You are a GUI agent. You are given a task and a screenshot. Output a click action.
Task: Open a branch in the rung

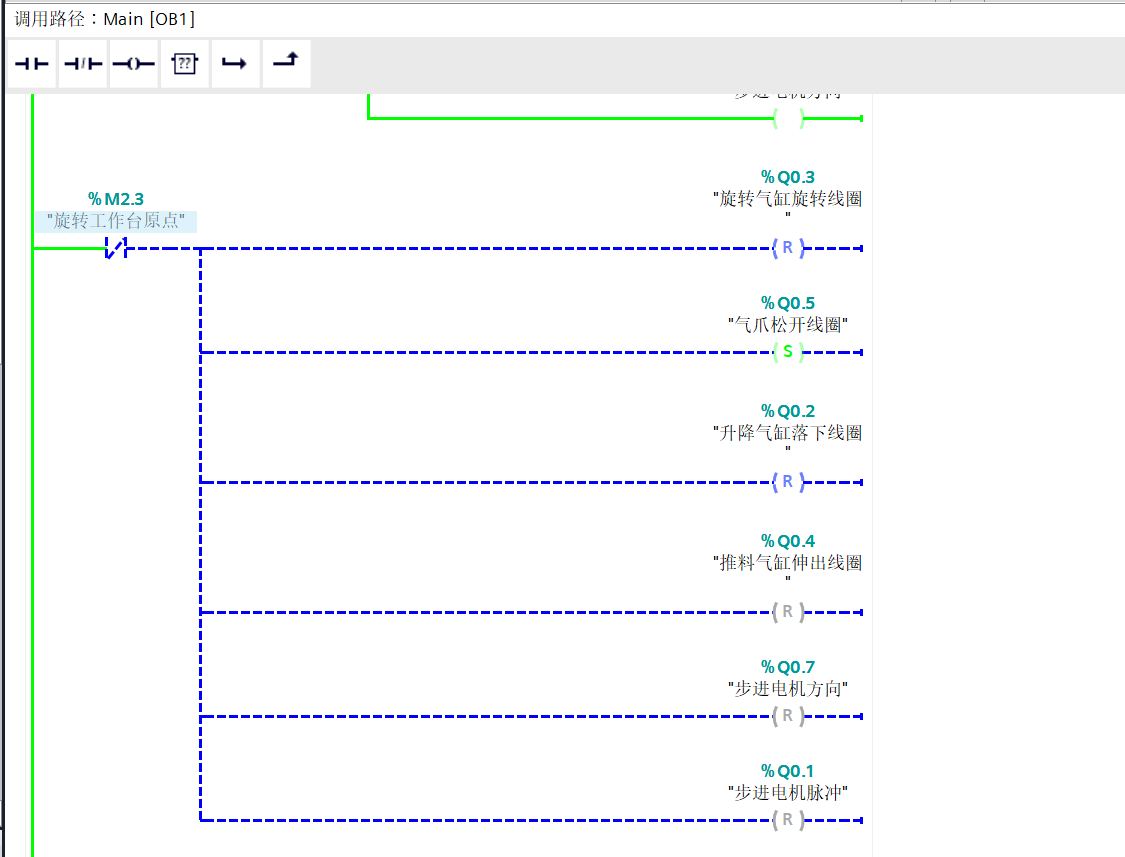click(x=235, y=64)
